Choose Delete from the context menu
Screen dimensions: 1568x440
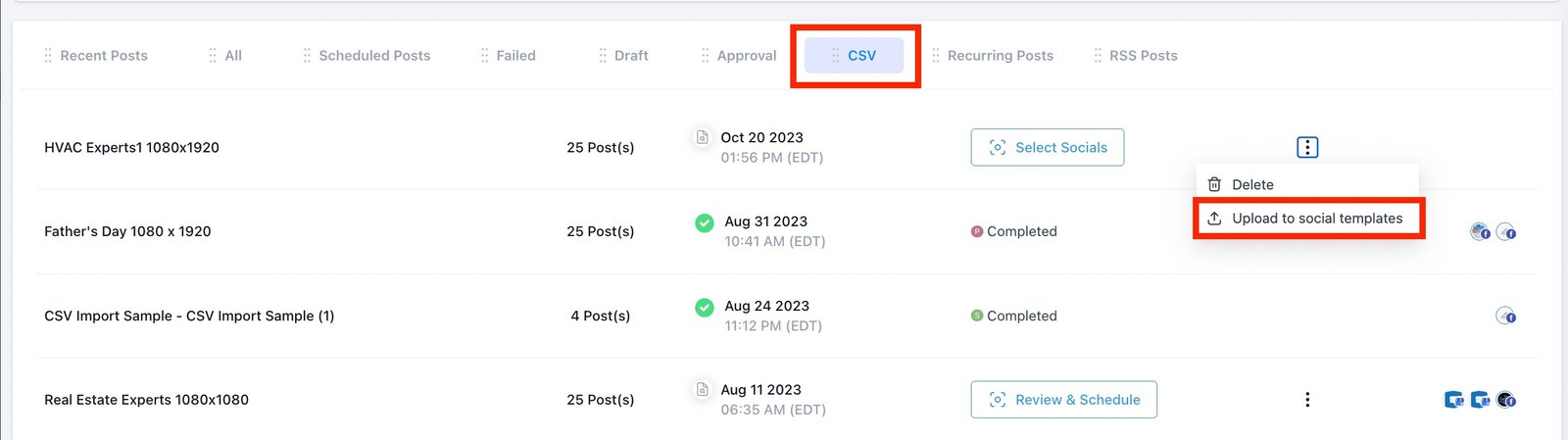(x=1252, y=184)
